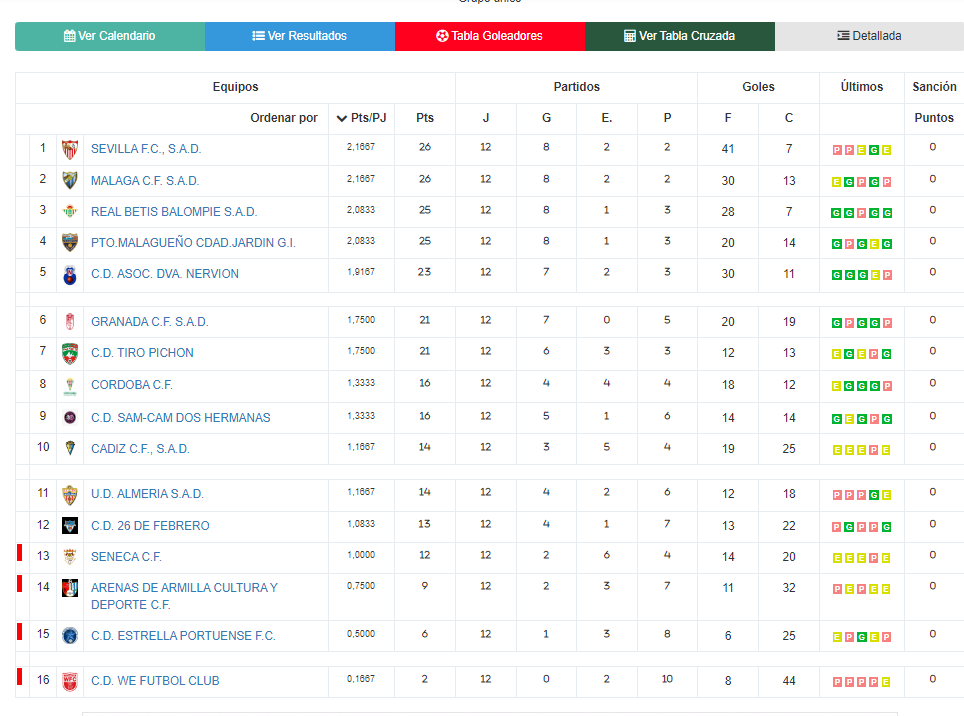
Task: Click the last result badge in Seneca C.F. row
Action: click(886, 558)
